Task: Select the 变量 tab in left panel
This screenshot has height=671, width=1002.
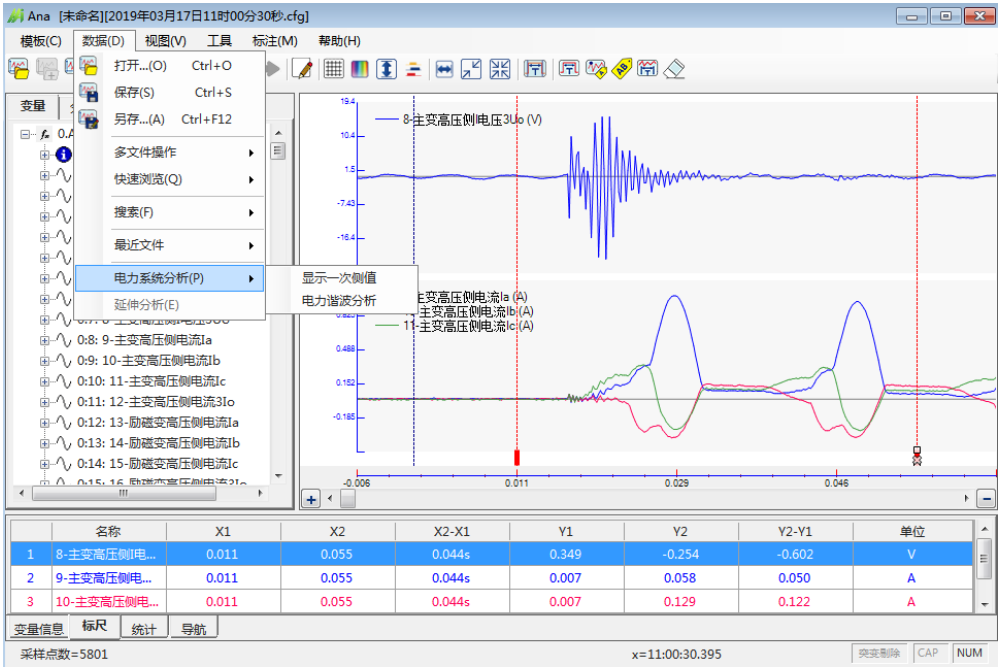Action: tap(33, 106)
